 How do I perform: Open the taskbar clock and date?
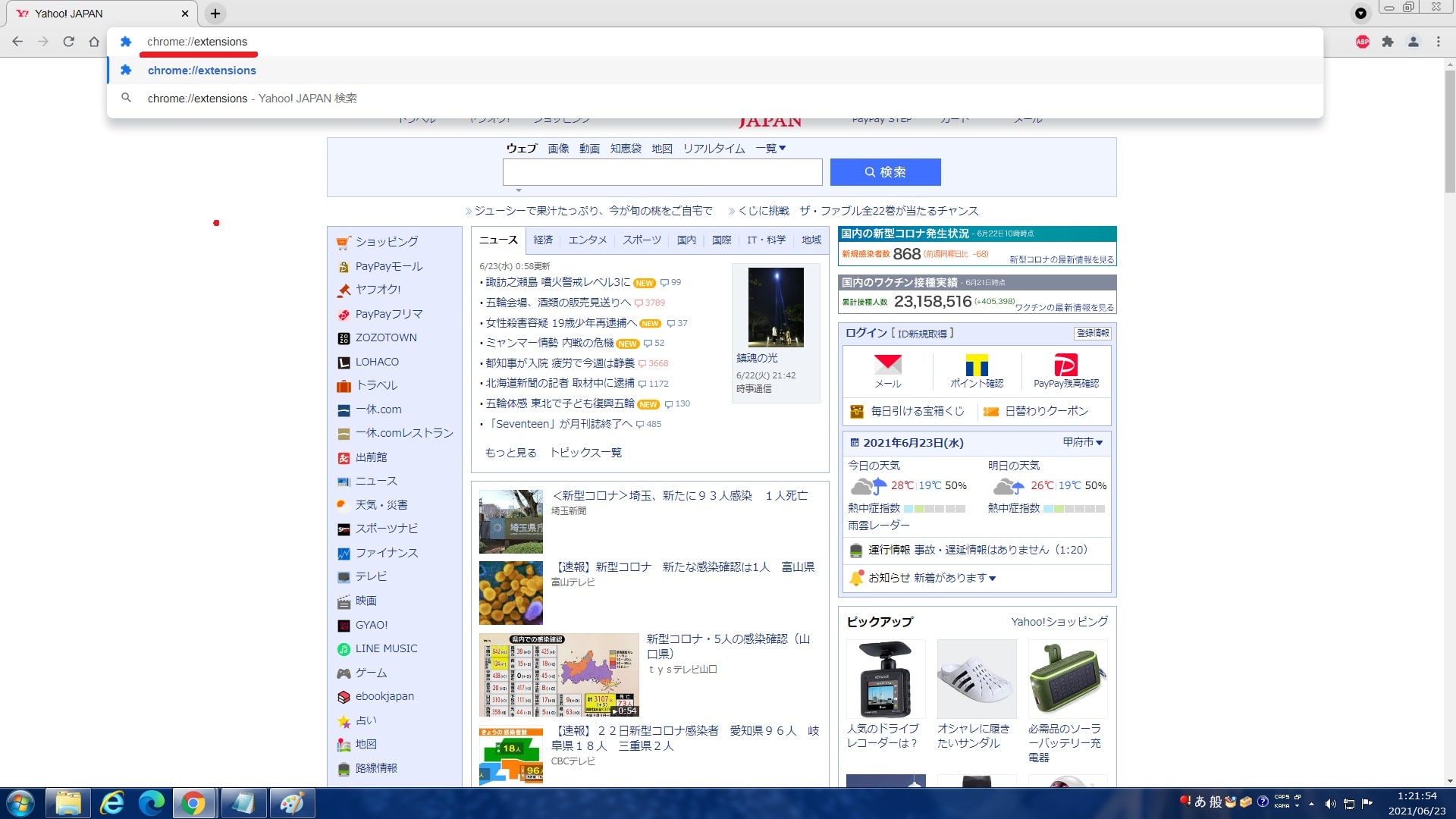(x=1417, y=803)
